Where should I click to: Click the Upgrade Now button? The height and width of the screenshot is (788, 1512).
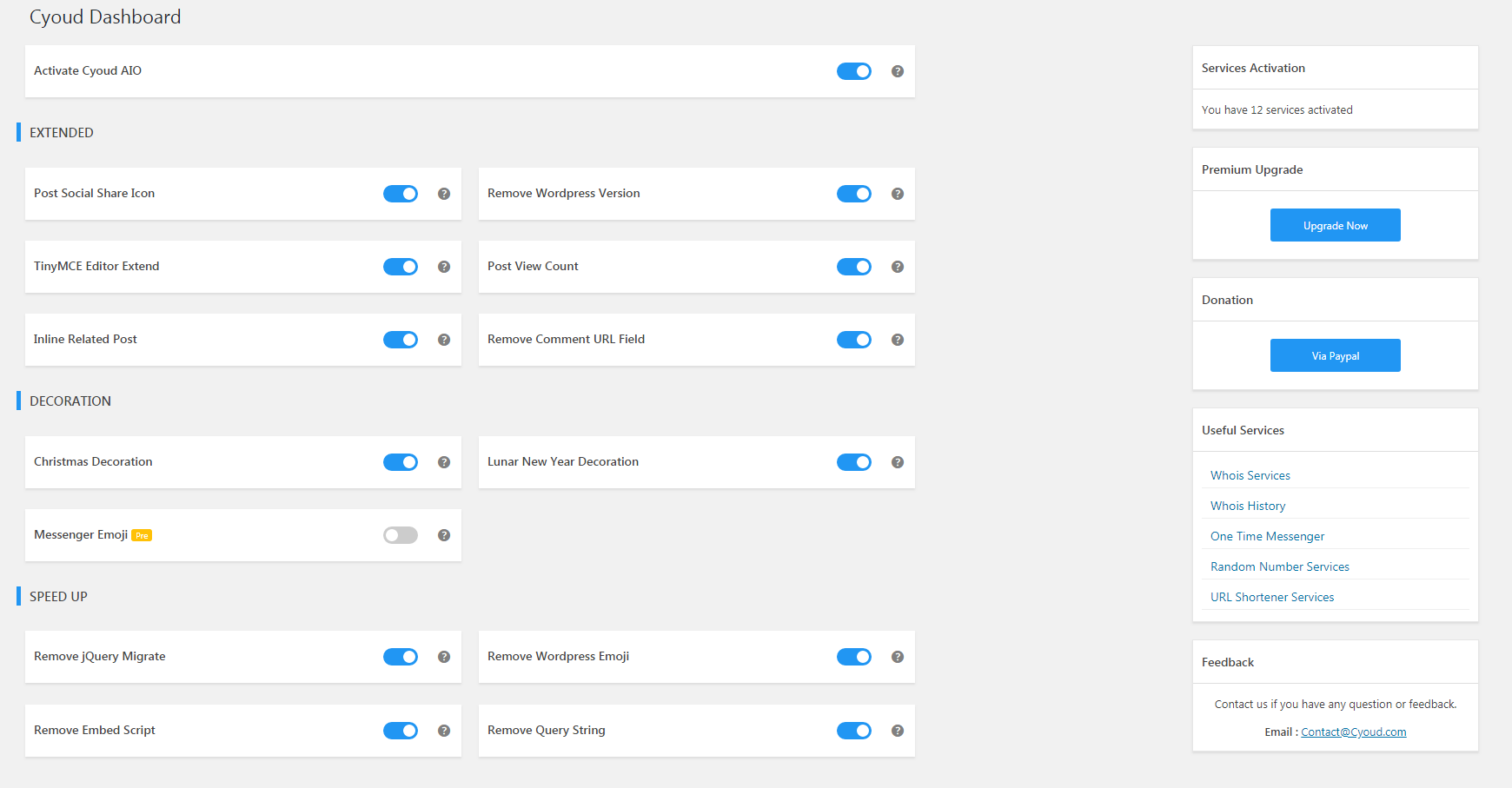point(1335,225)
